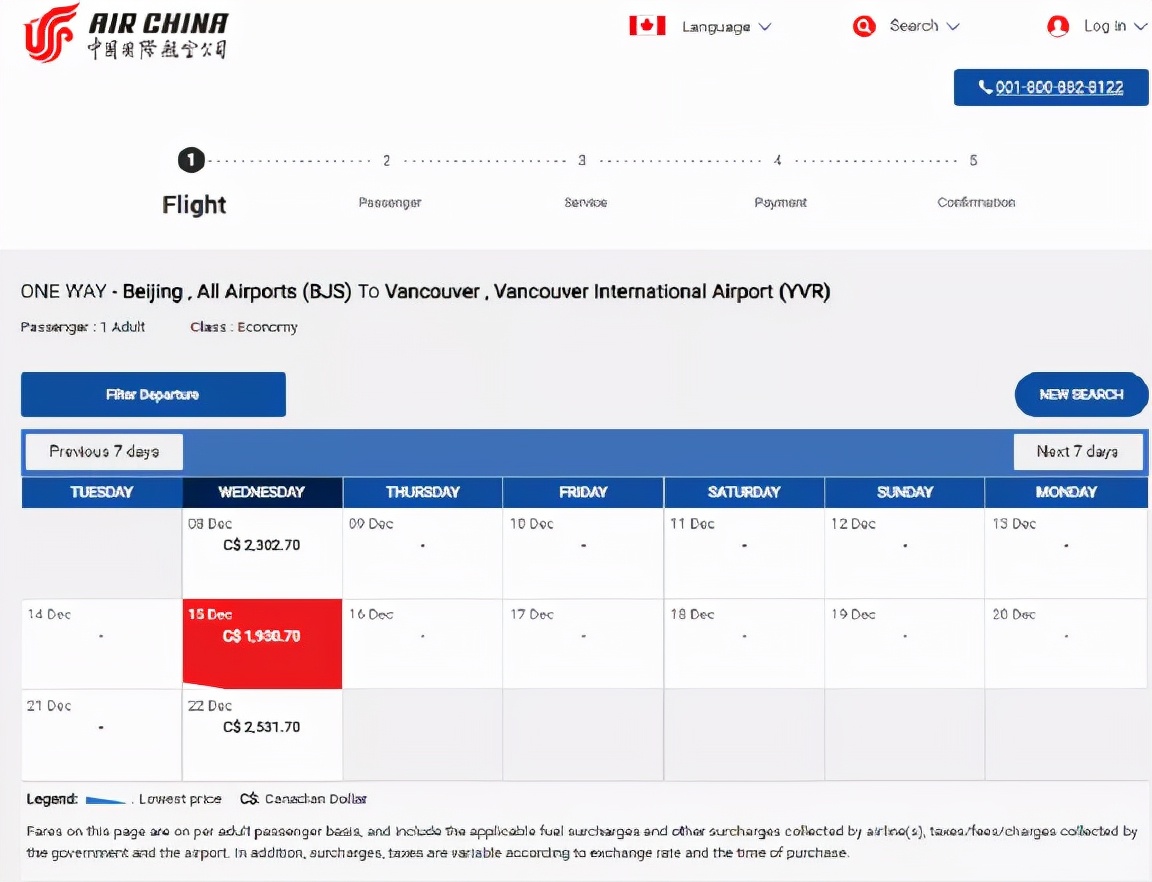Go to the Payment step
The width and height of the screenshot is (1152, 882).
[x=780, y=202]
